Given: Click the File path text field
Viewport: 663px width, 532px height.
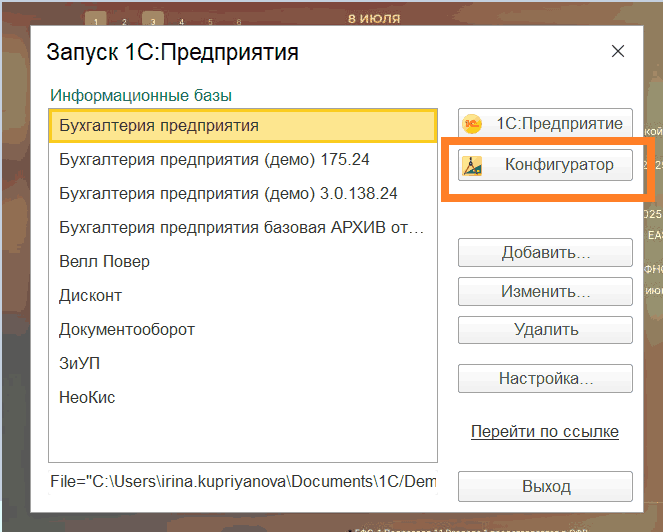Looking at the screenshot, I should 243,482.
